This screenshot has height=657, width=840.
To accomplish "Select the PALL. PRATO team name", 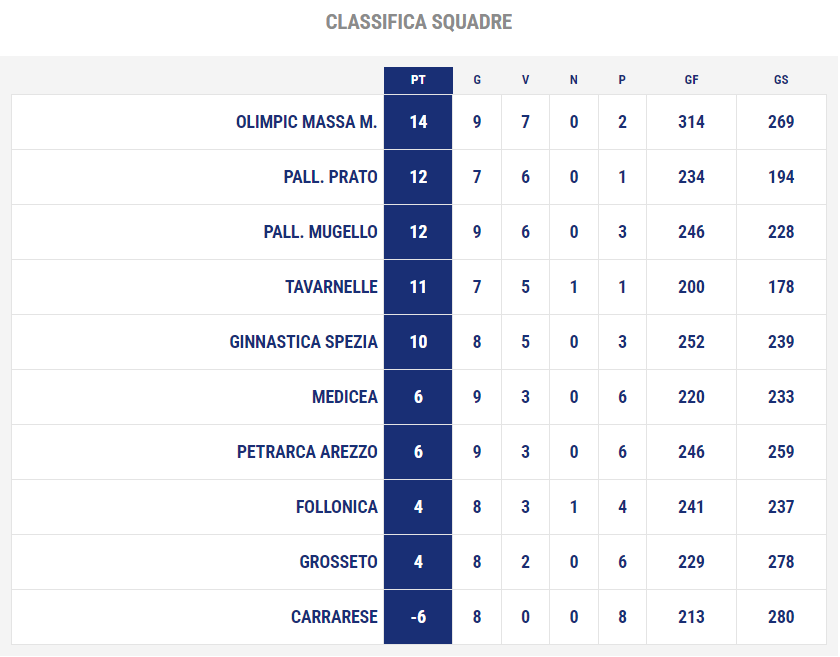I will (x=331, y=177).
